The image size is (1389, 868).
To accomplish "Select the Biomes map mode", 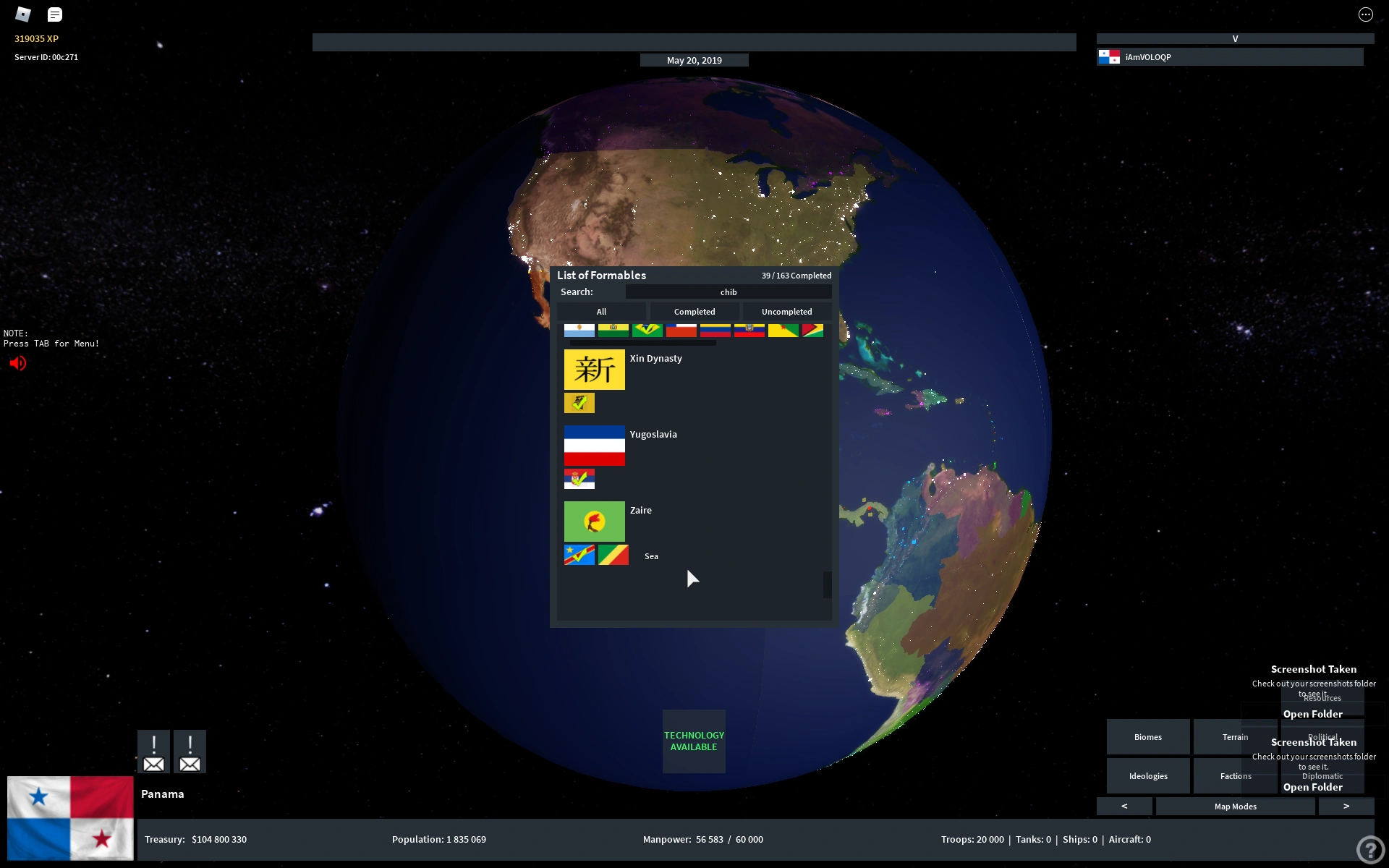I will (x=1148, y=737).
